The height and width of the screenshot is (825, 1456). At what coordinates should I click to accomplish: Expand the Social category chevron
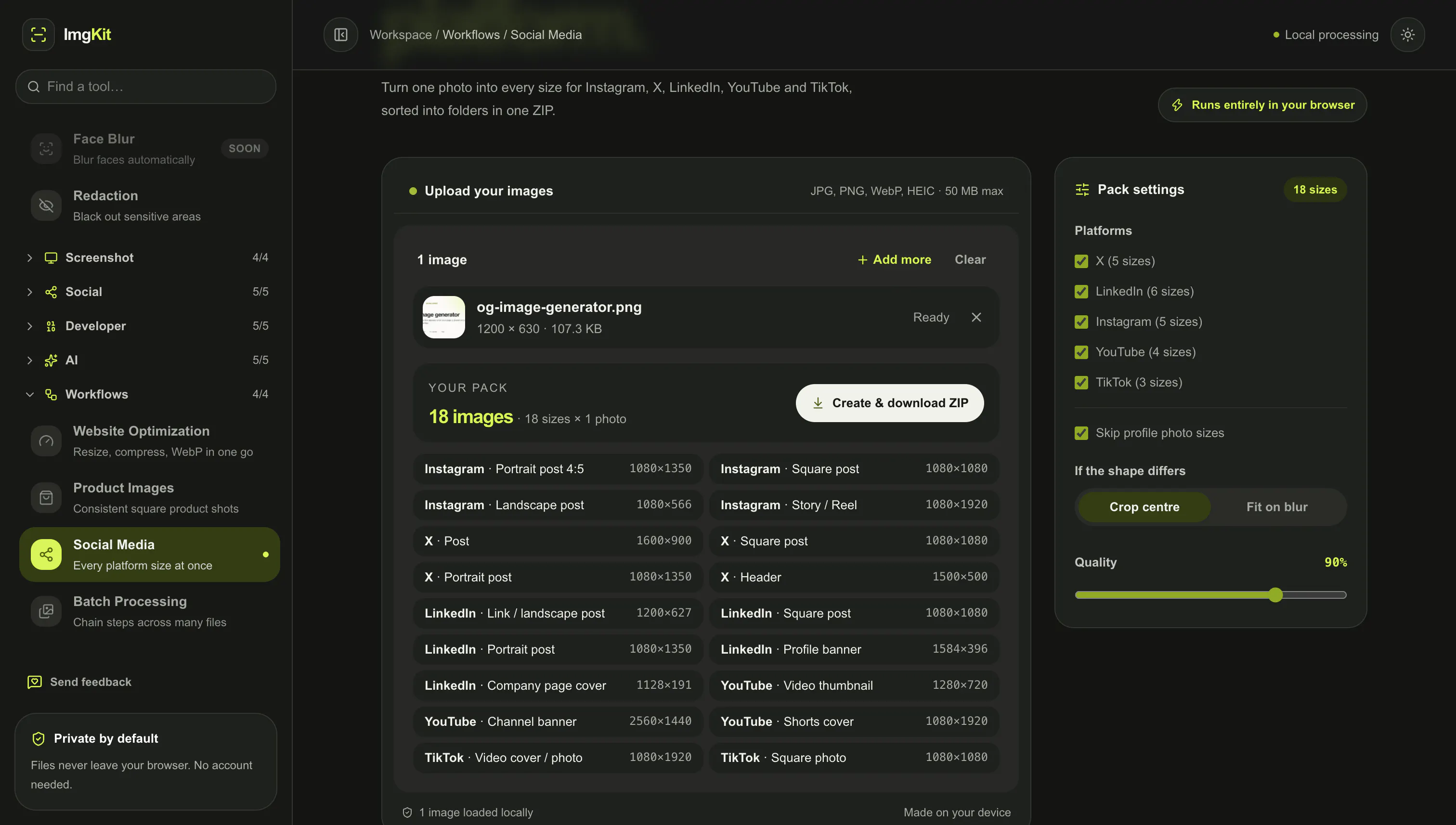29,292
